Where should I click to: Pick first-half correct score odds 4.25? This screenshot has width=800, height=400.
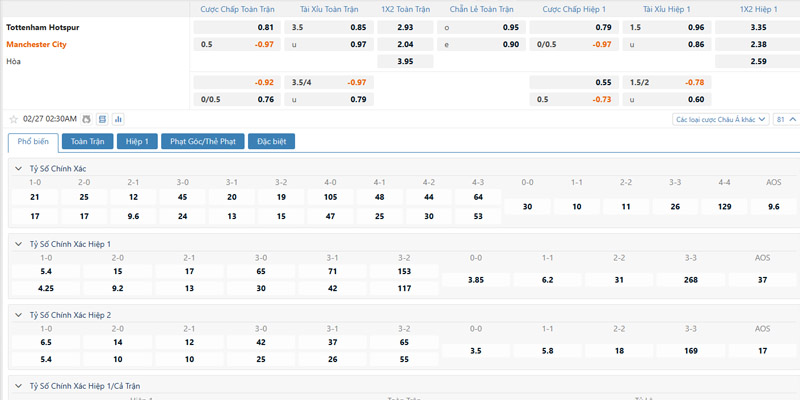point(46,288)
